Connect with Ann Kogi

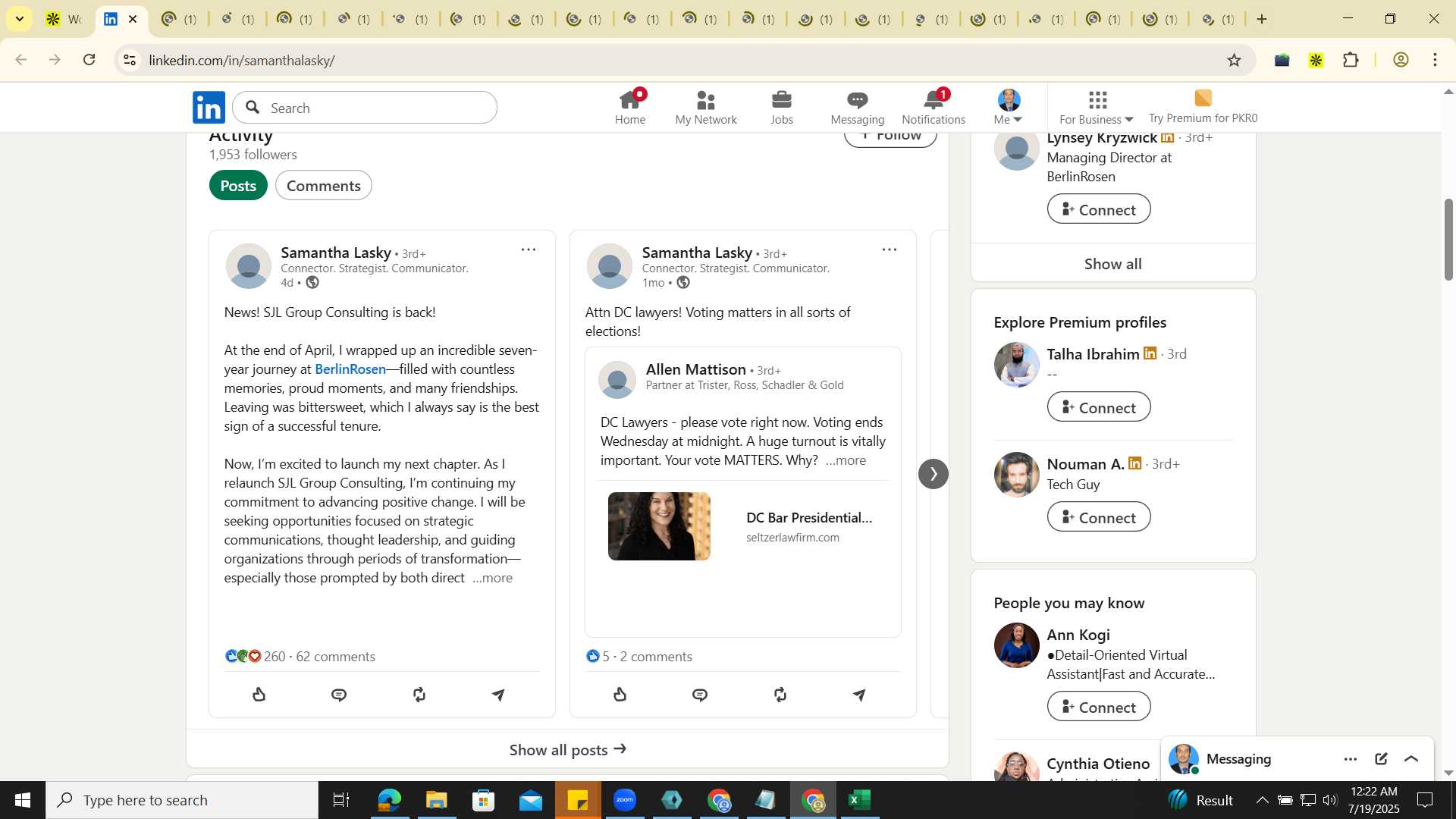pos(1099,707)
